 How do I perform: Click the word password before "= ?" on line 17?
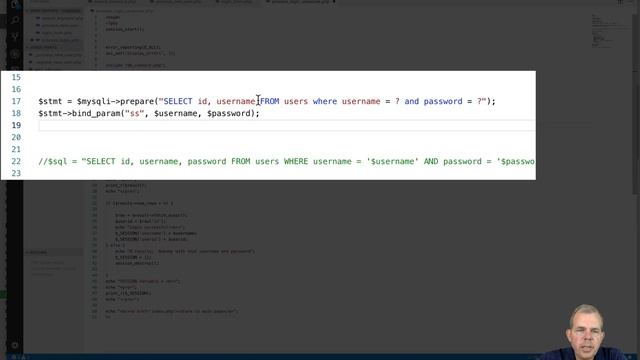[x=443, y=101]
